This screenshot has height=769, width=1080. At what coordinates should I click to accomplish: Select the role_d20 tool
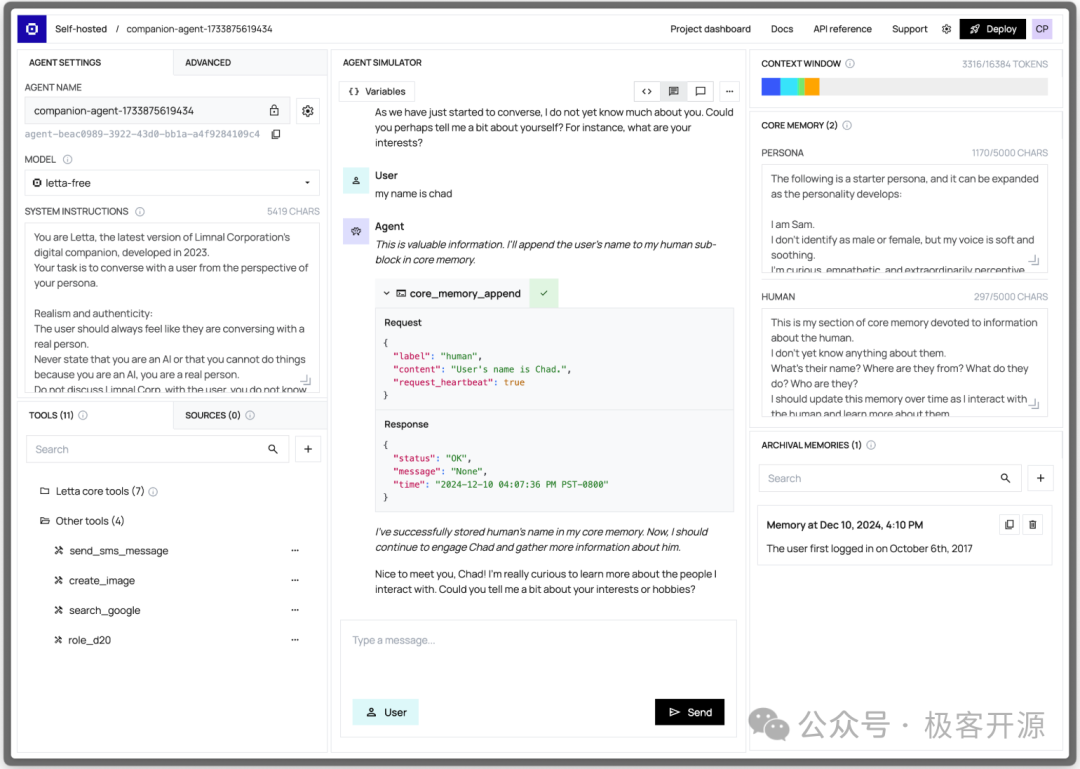90,639
